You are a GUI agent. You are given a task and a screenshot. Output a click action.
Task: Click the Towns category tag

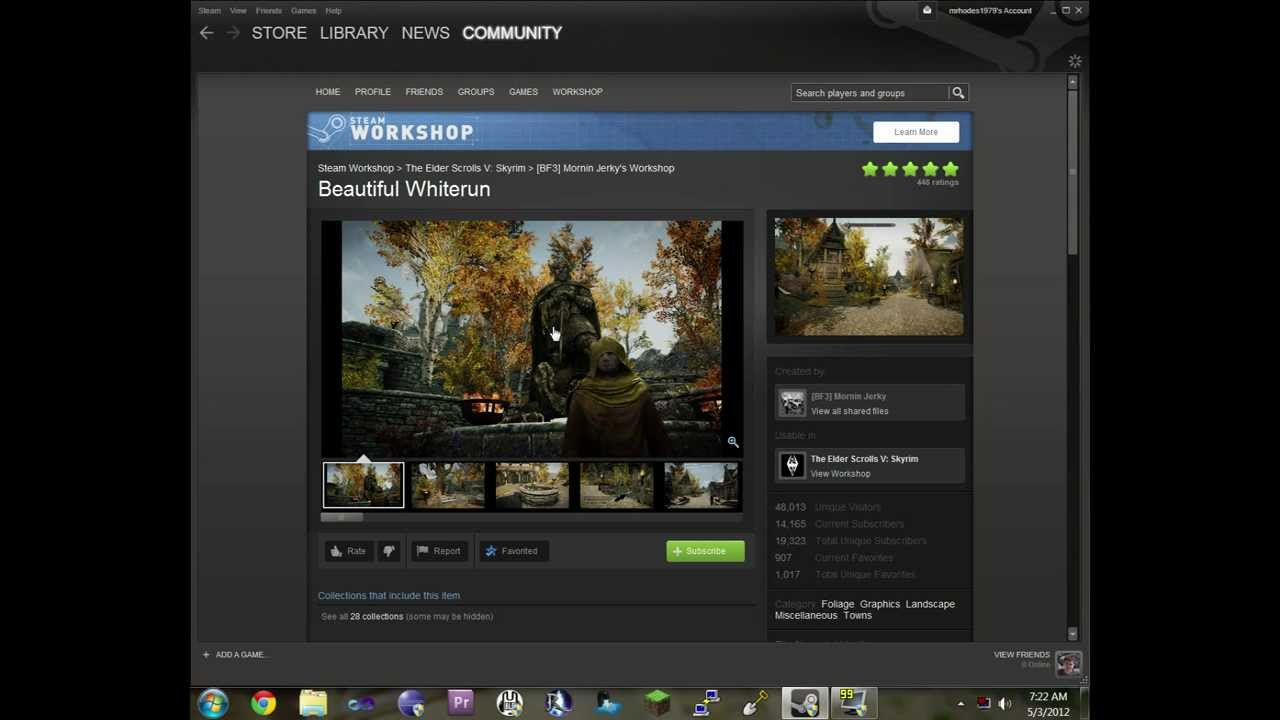click(857, 616)
